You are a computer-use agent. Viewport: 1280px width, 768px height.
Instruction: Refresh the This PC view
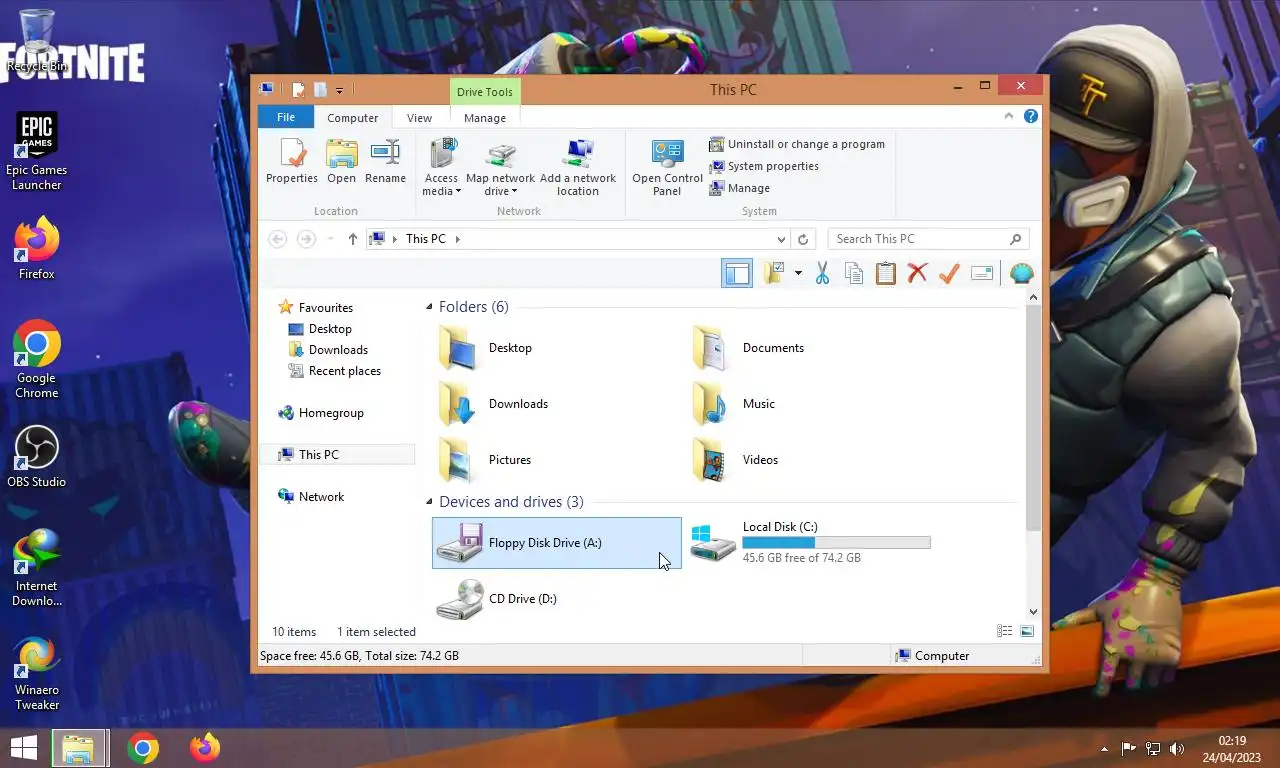tap(803, 239)
